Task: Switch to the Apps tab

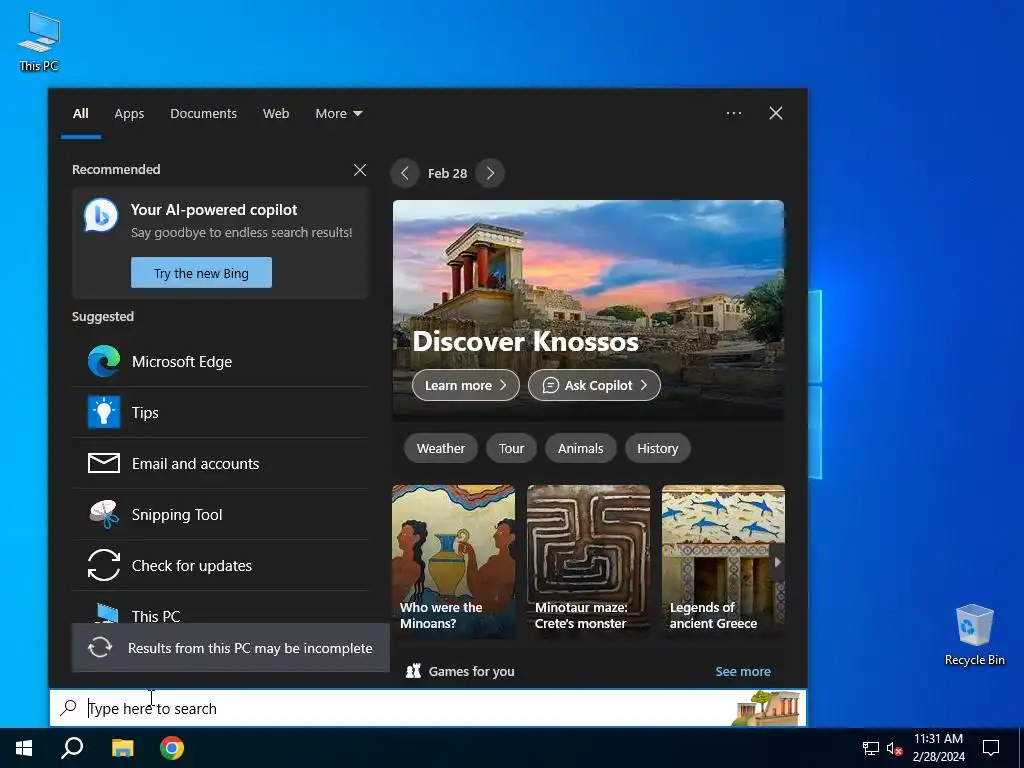Action: 129,113
